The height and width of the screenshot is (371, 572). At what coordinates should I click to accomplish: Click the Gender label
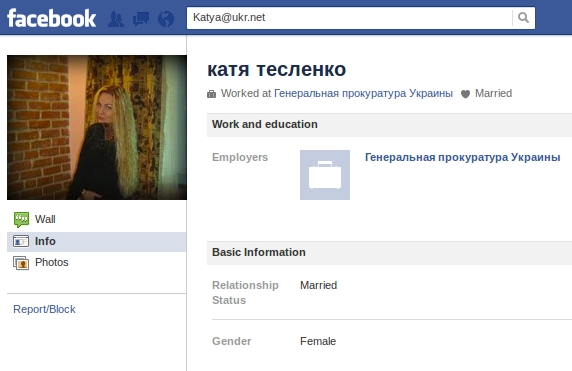tap(232, 341)
